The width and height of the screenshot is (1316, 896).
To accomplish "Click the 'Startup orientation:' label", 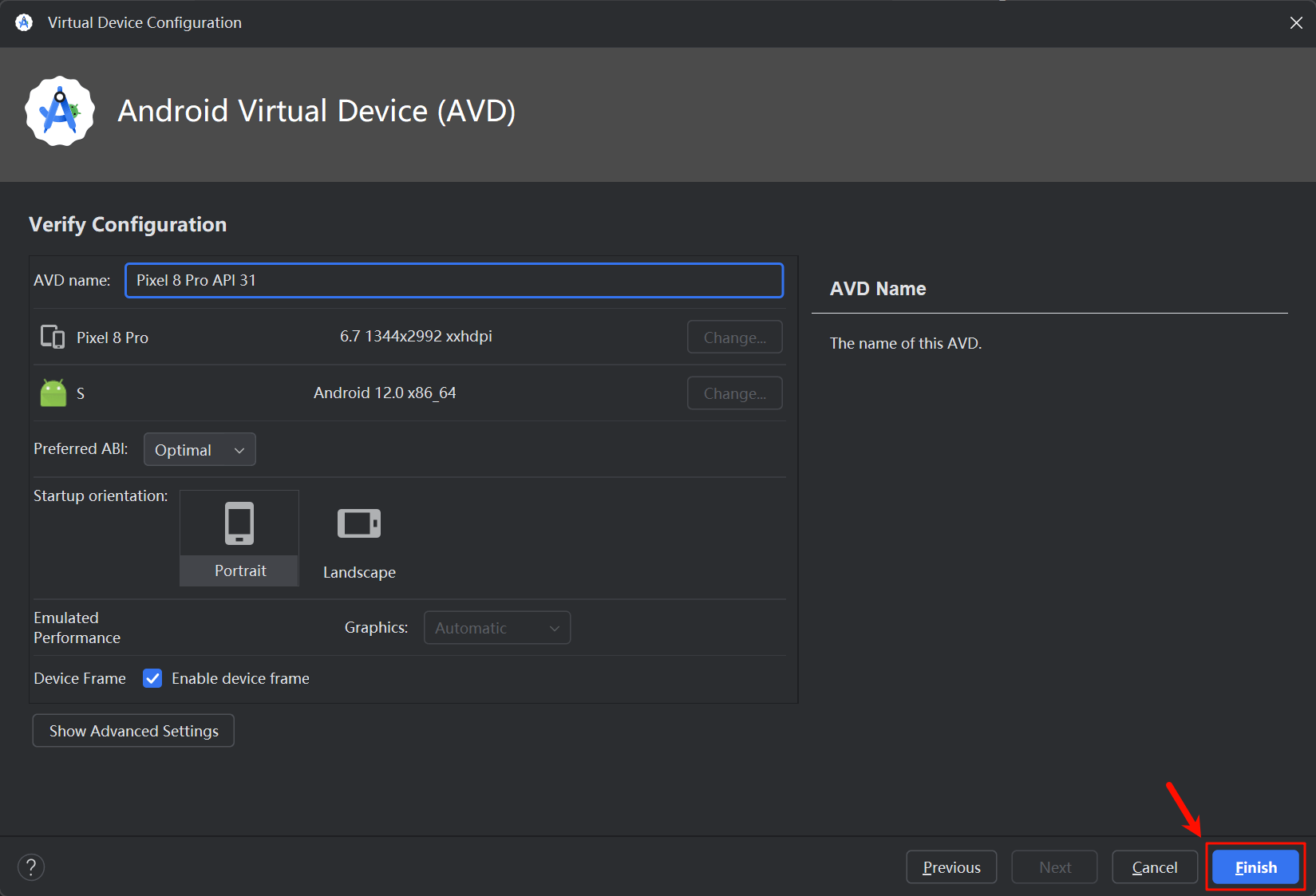I will click(x=101, y=495).
